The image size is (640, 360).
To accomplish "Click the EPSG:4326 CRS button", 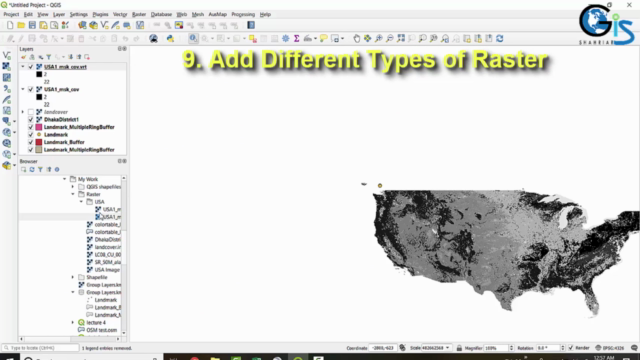I will coord(610,348).
